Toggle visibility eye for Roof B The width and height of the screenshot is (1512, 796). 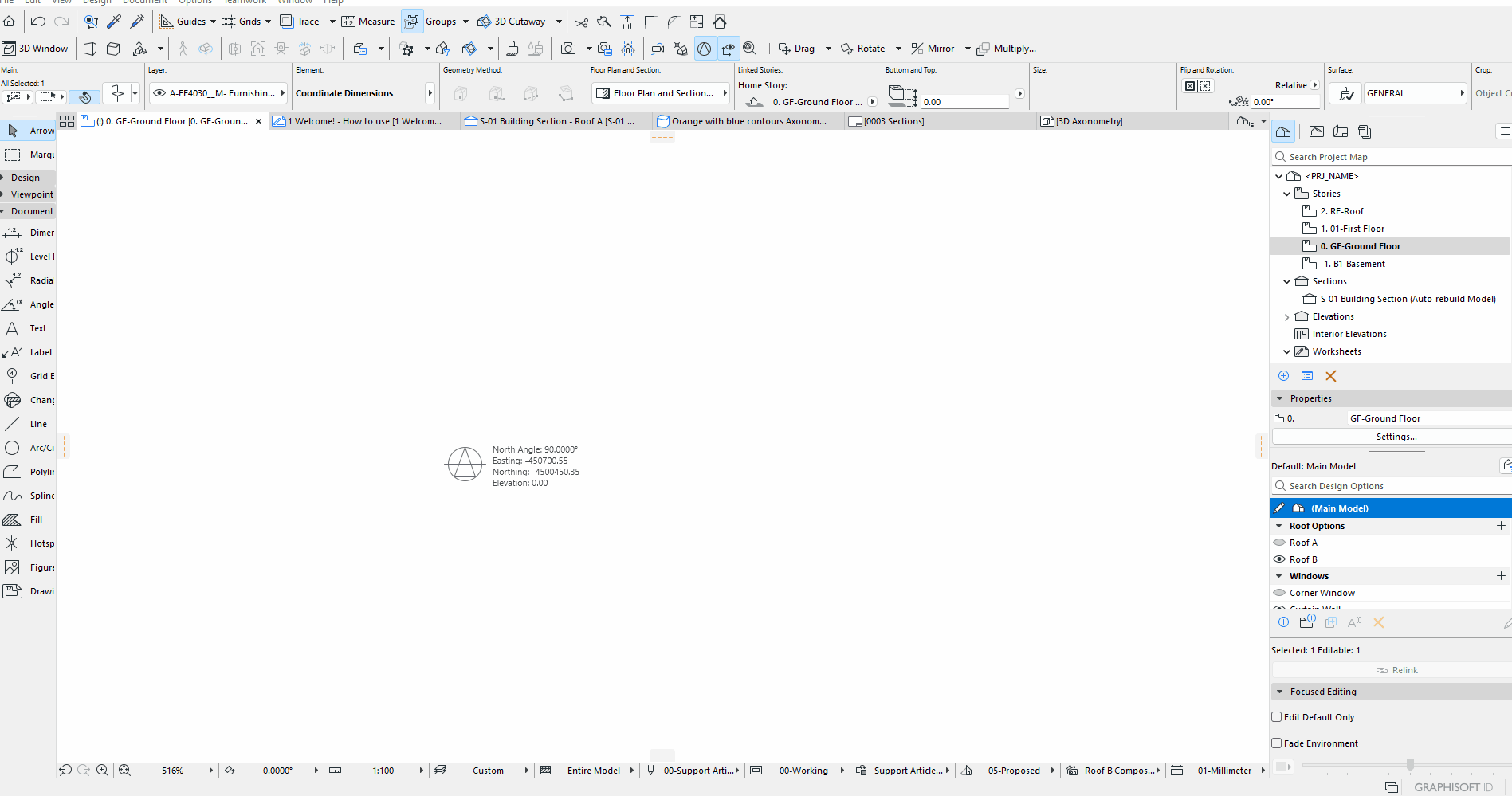pyautogui.click(x=1279, y=559)
